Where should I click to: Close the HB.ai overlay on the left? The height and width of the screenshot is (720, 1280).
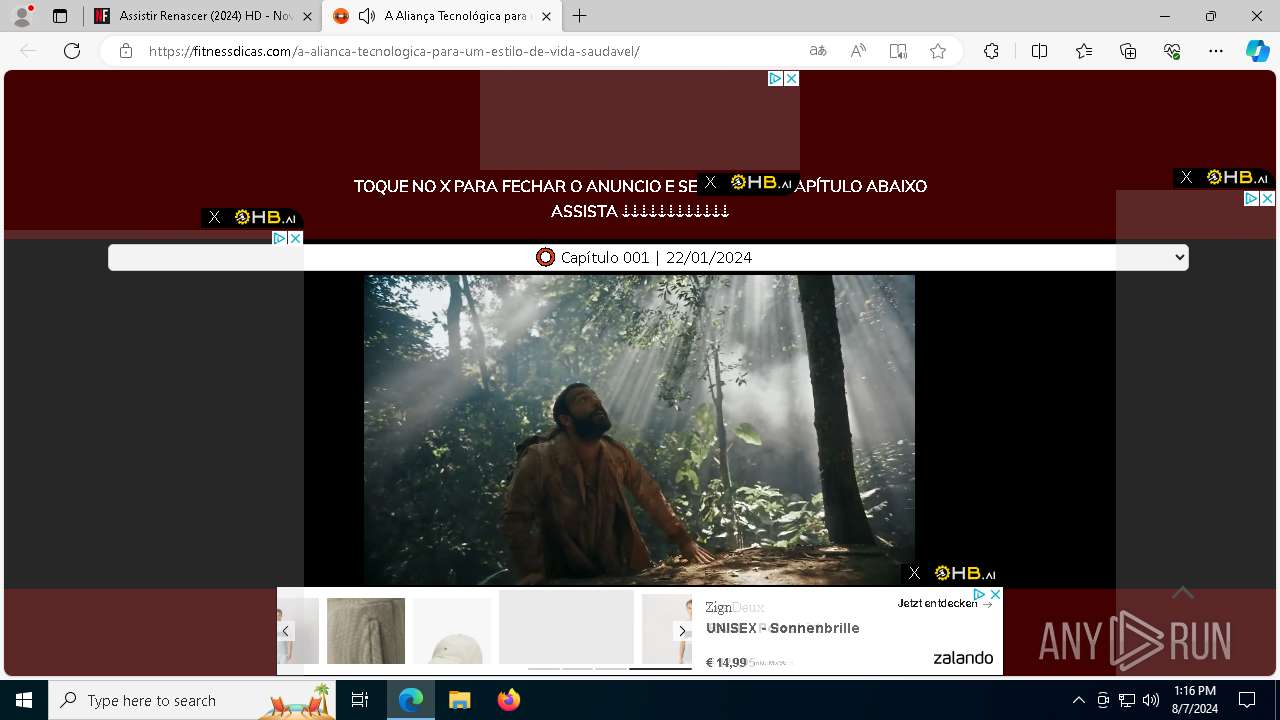coord(214,217)
